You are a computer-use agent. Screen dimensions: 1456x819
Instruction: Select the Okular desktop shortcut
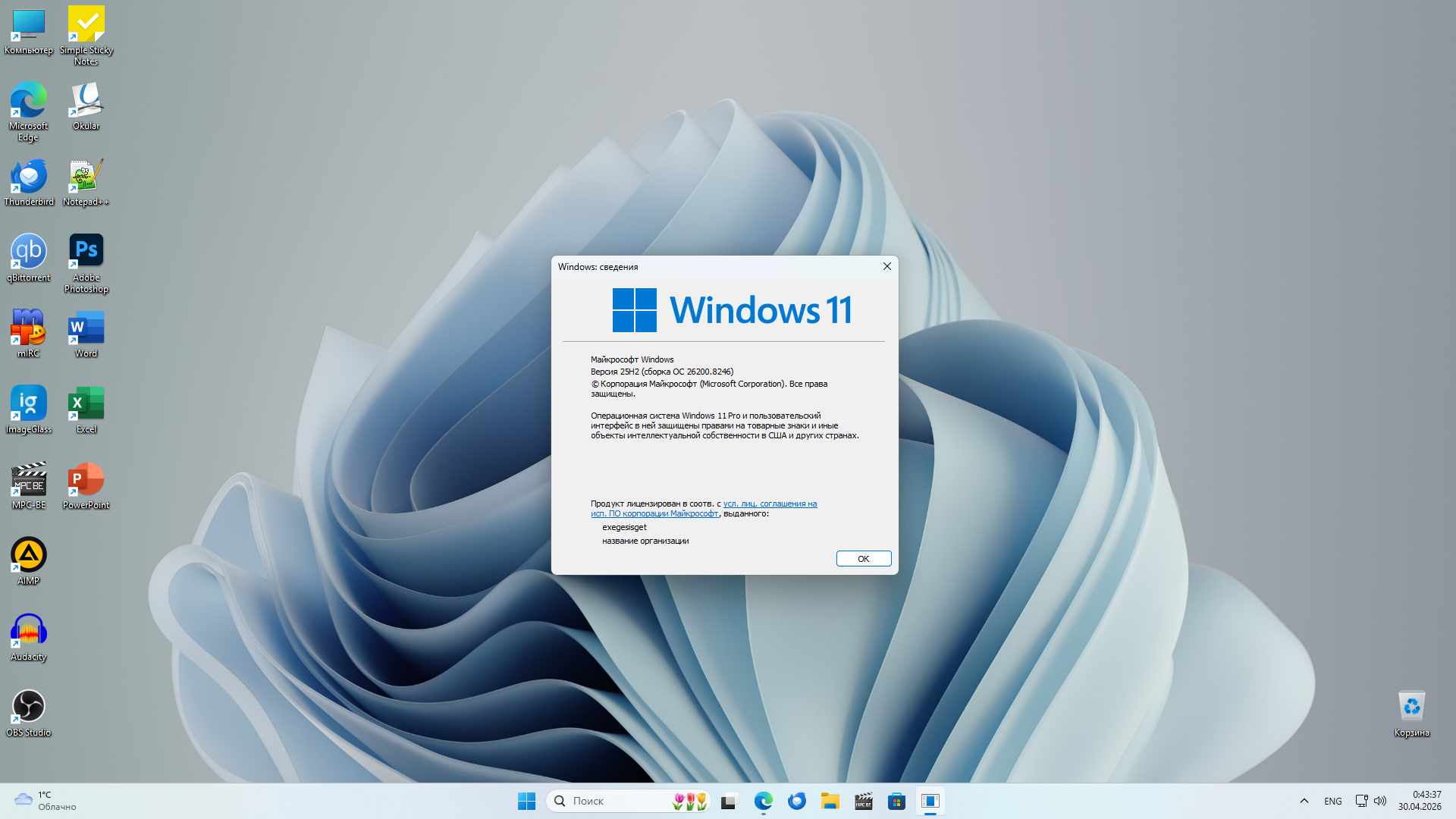86,106
